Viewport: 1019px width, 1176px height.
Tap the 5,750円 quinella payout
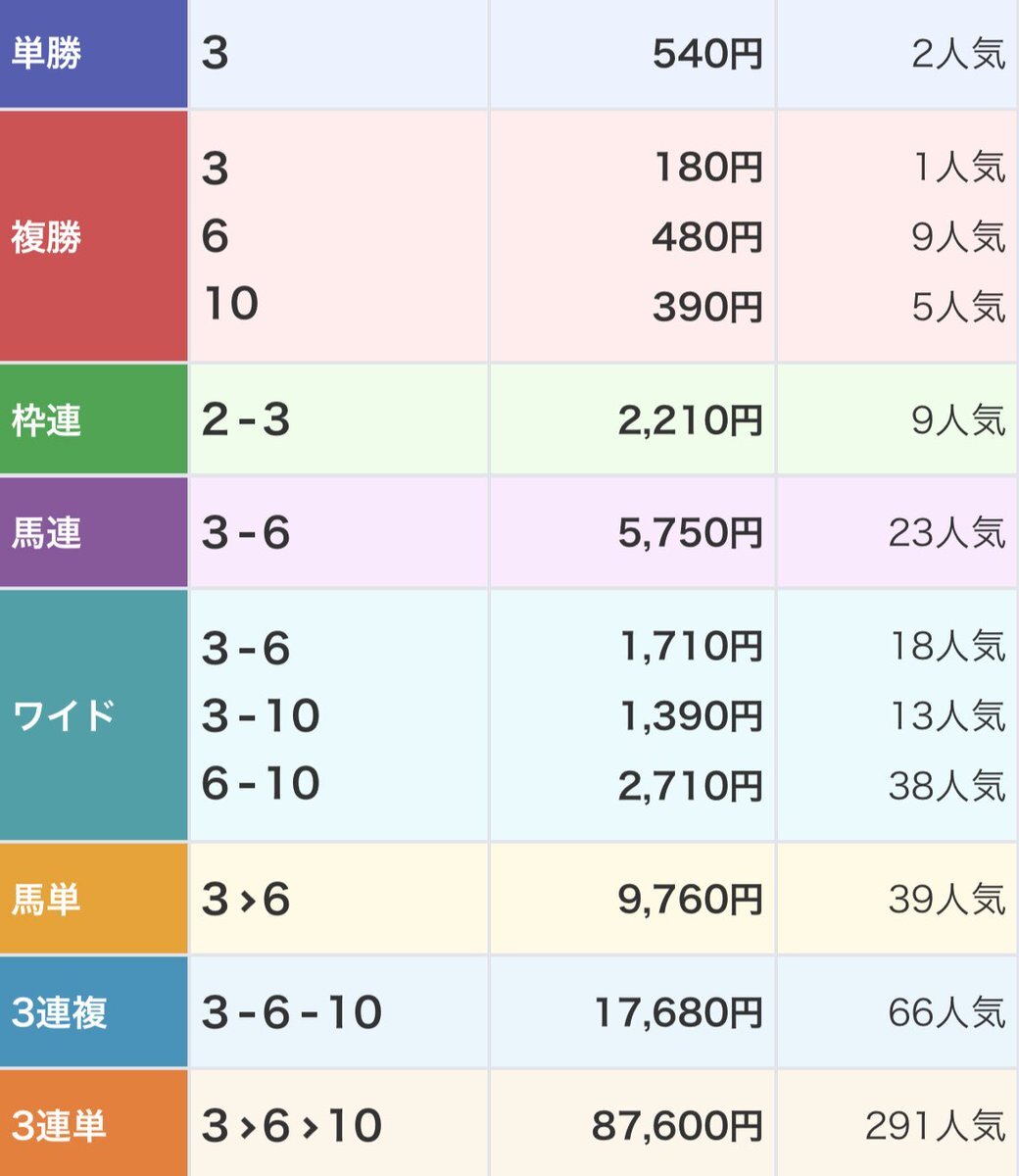[690, 533]
